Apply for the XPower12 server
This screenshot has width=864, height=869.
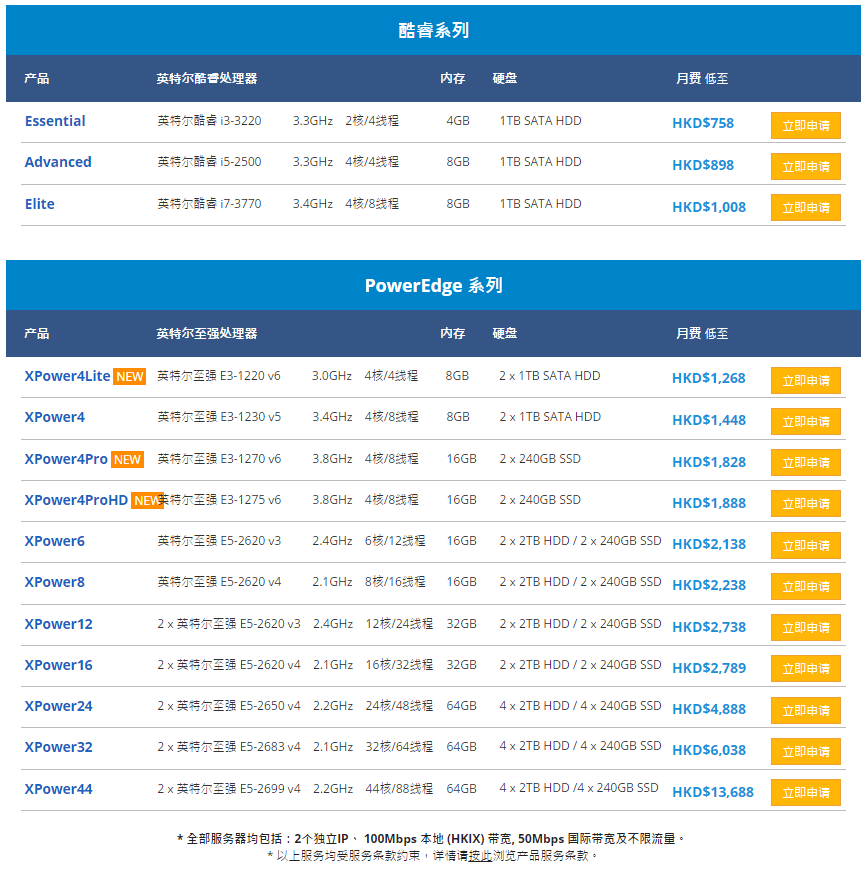(805, 627)
